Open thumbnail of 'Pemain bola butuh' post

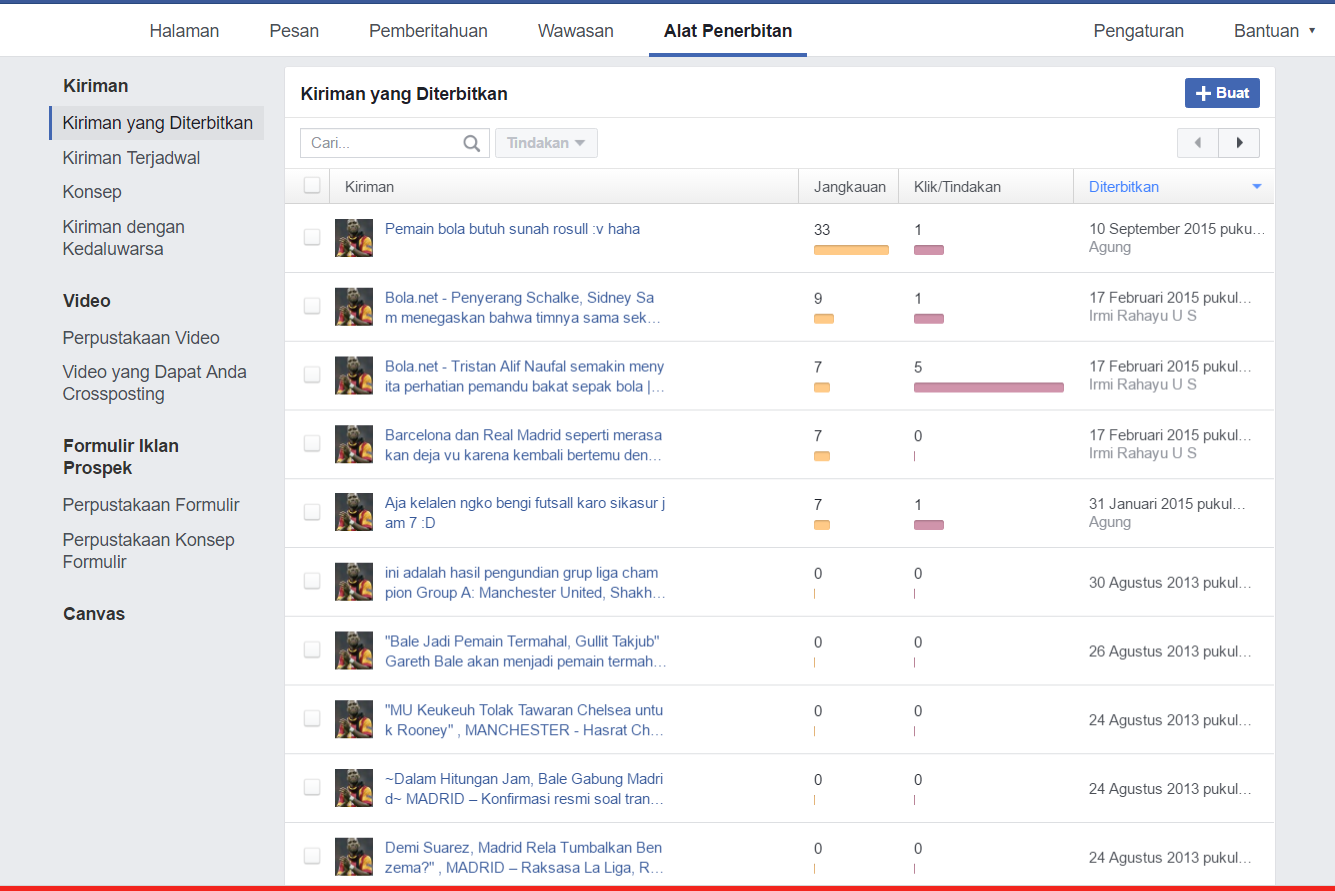click(x=354, y=238)
